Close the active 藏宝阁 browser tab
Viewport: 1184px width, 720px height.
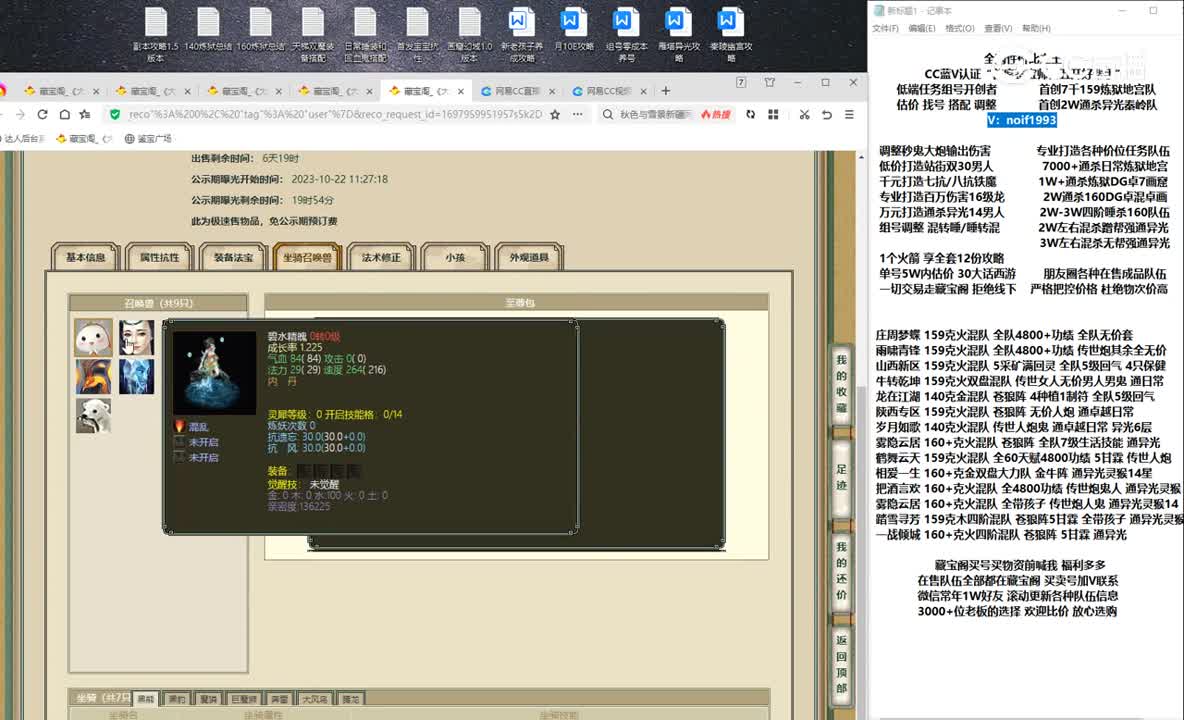(x=461, y=91)
